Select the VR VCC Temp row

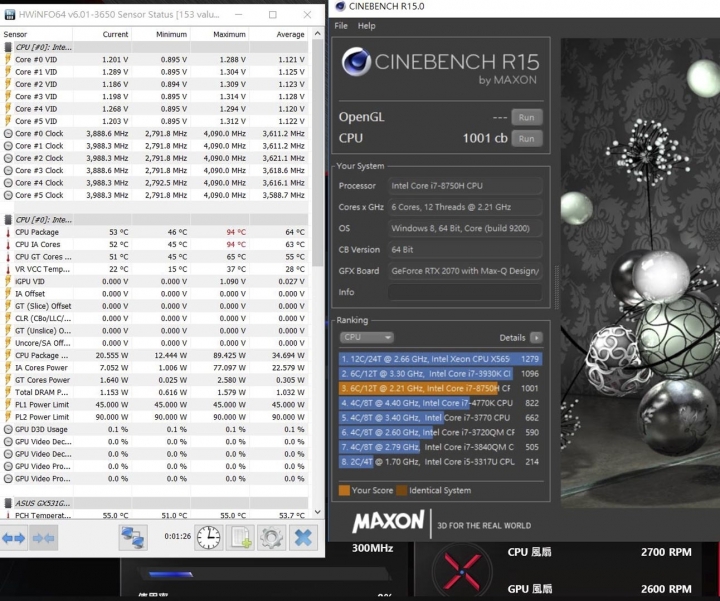[154, 269]
